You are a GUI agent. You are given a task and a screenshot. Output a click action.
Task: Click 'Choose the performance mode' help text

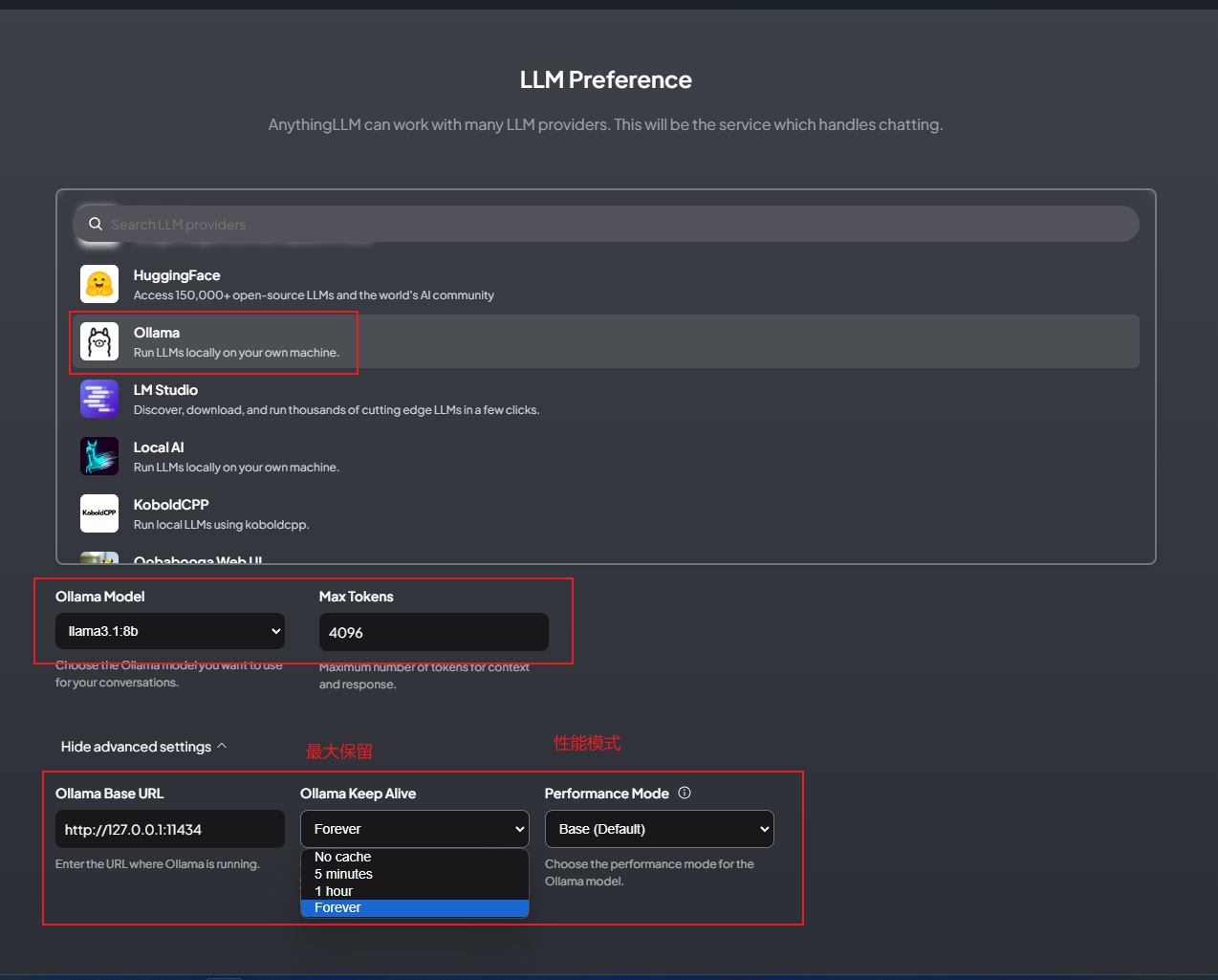click(x=650, y=873)
